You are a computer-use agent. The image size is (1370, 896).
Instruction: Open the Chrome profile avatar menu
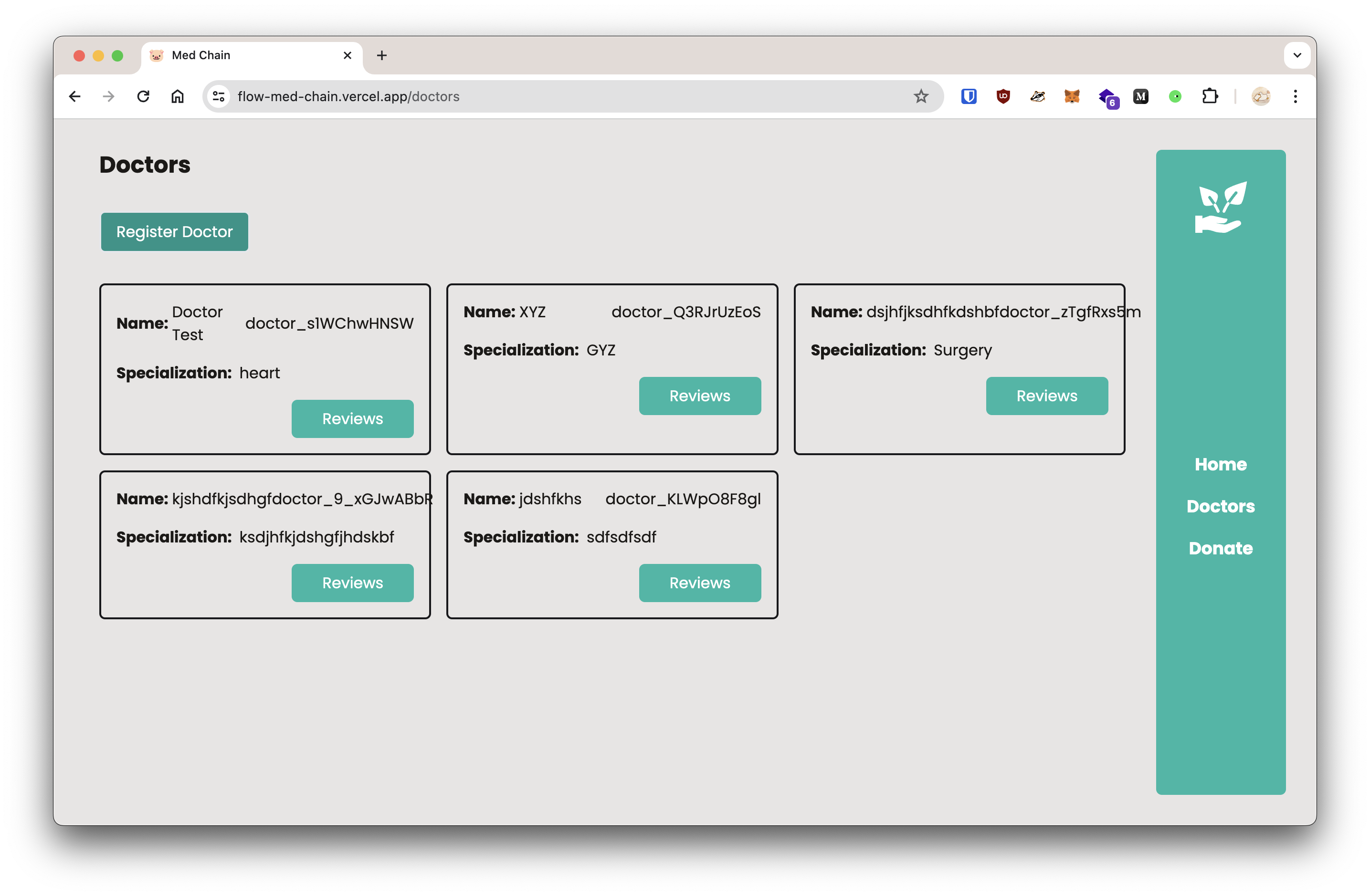[1261, 96]
